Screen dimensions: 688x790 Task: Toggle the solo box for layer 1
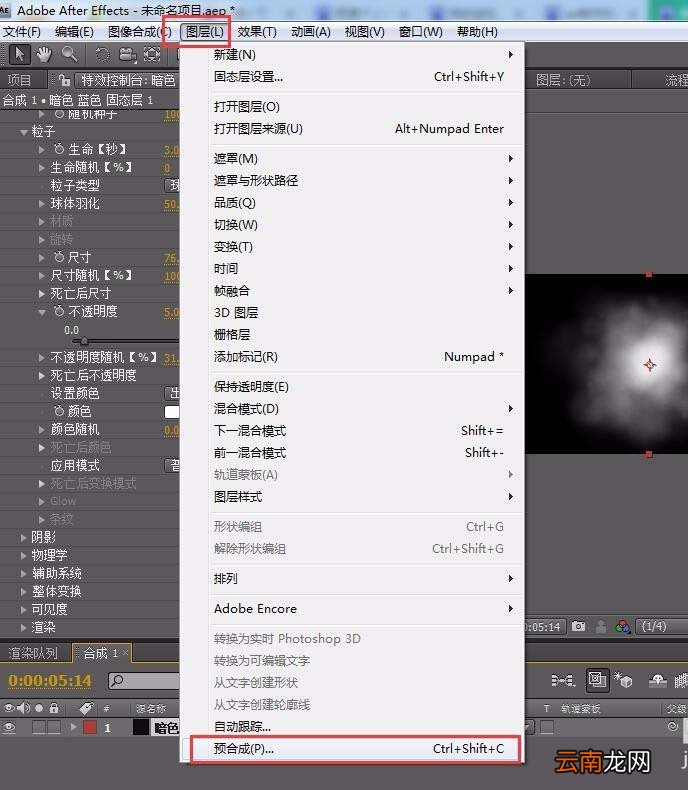coord(39,727)
